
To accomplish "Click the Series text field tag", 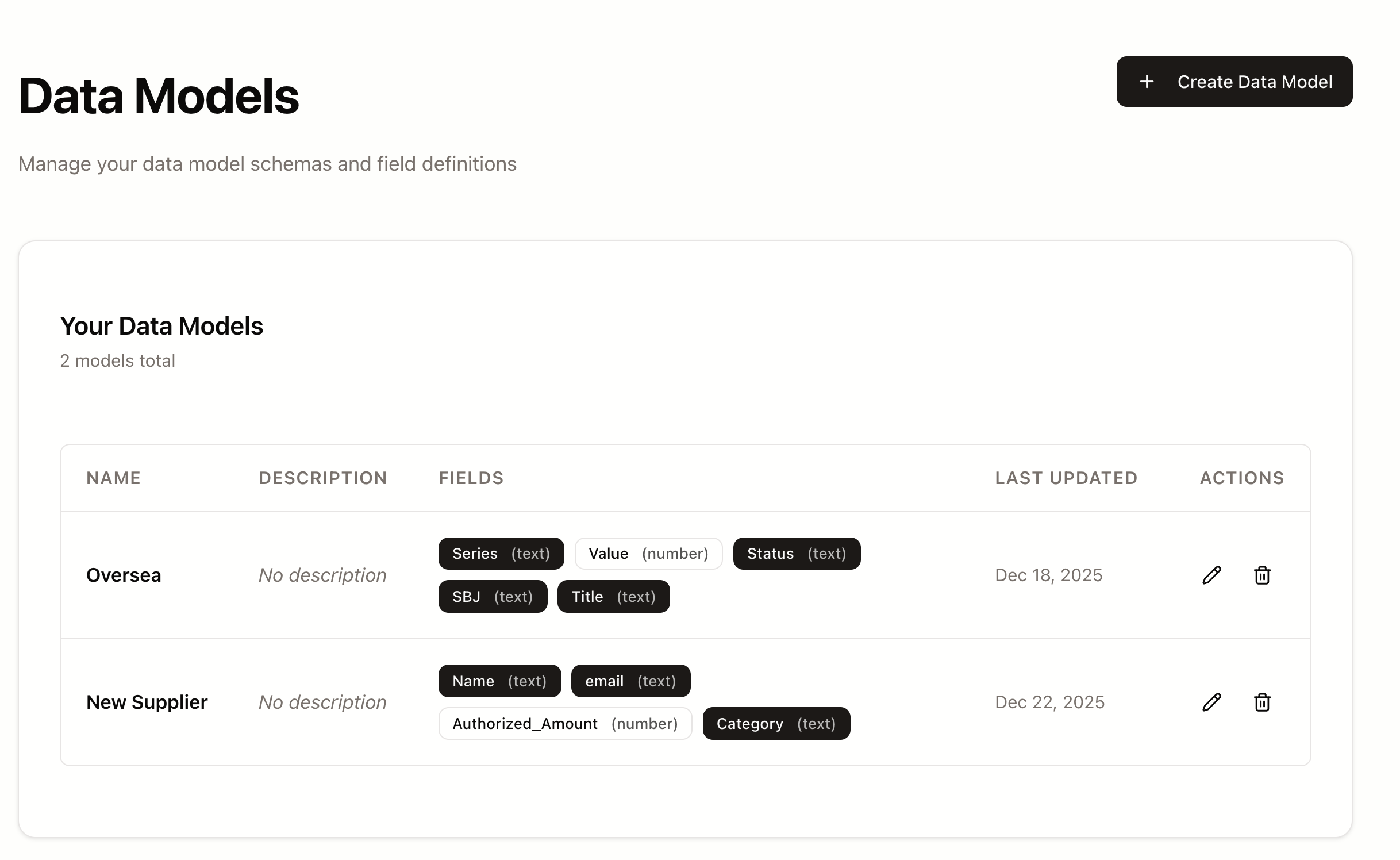I will pyautogui.click(x=501, y=554).
